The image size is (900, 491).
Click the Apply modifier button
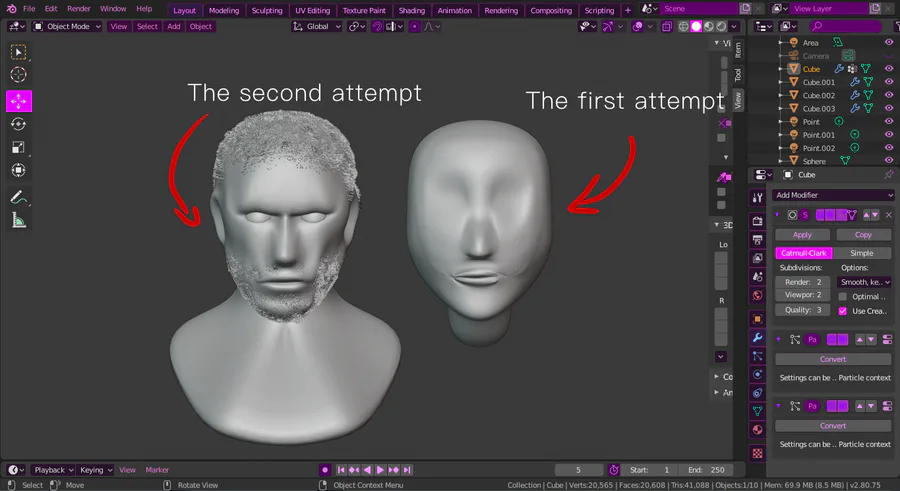pyautogui.click(x=802, y=235)
